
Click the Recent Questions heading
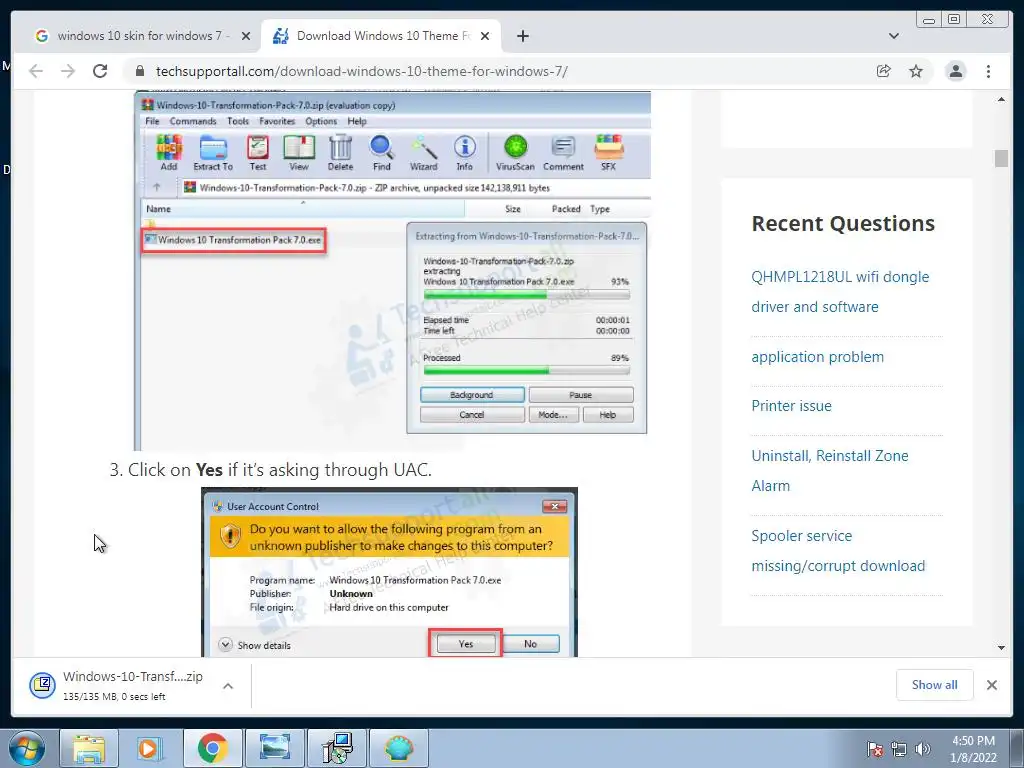pos(842,223)
